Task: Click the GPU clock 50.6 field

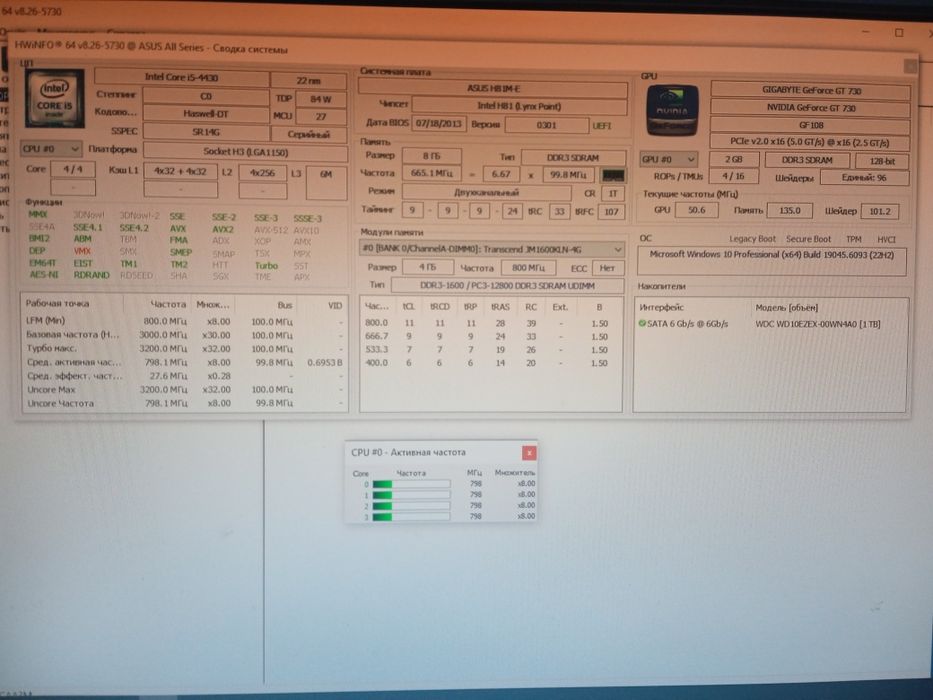Action: [696, 210]
